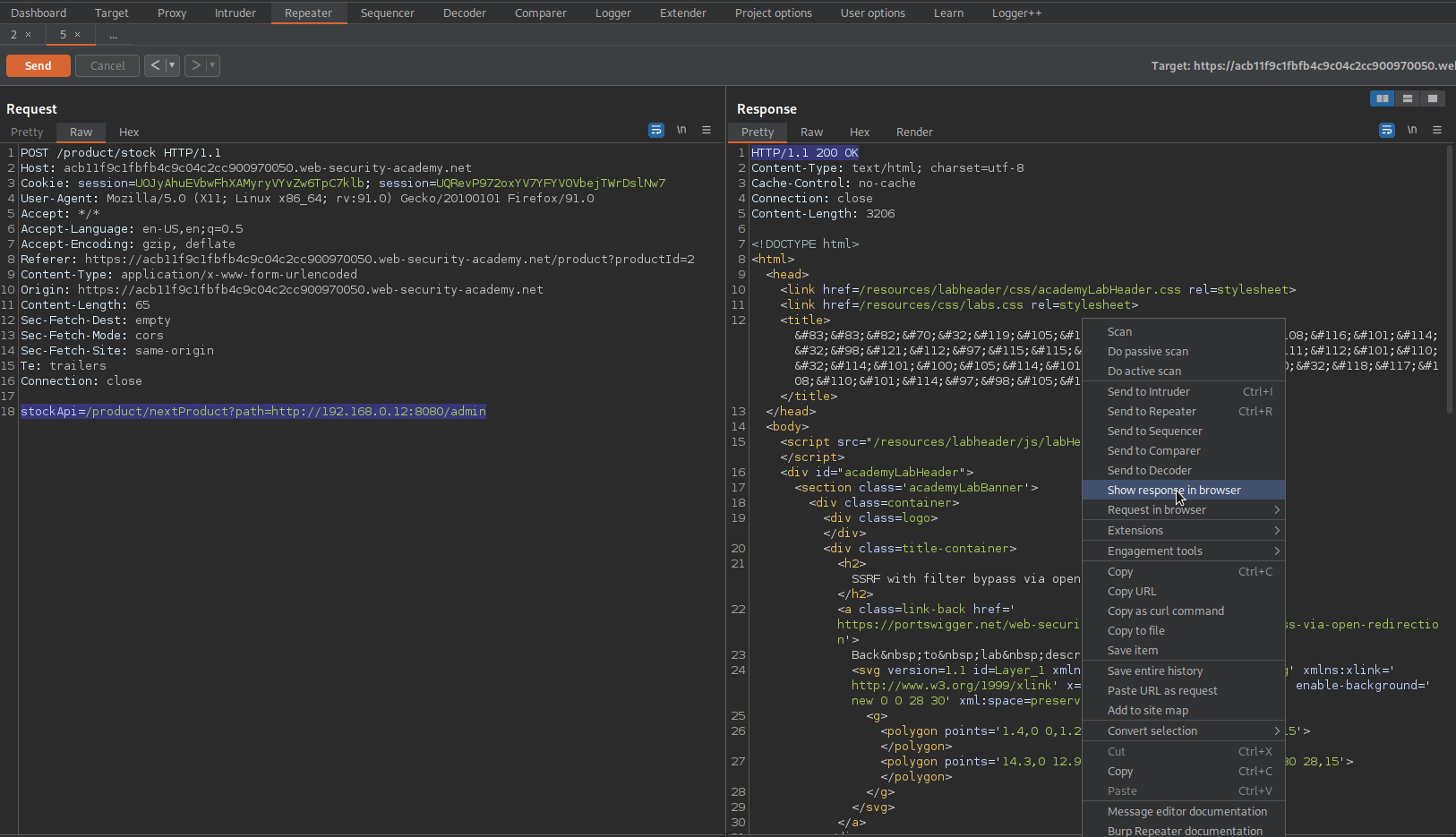
Task: Open the Request editor hamburger menu
Action: pos(707,130)
